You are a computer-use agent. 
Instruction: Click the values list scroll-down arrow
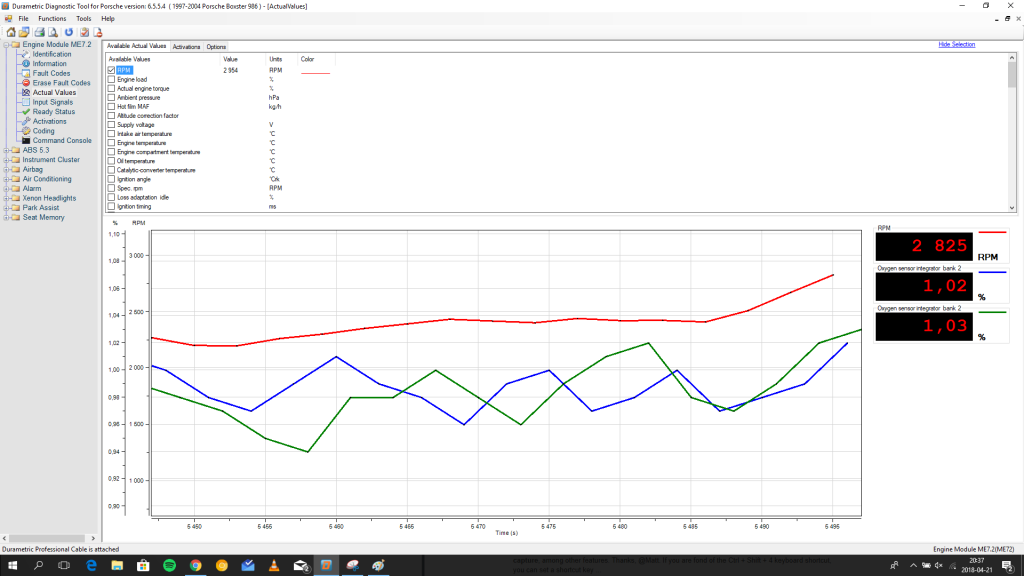pos(1012,207)
